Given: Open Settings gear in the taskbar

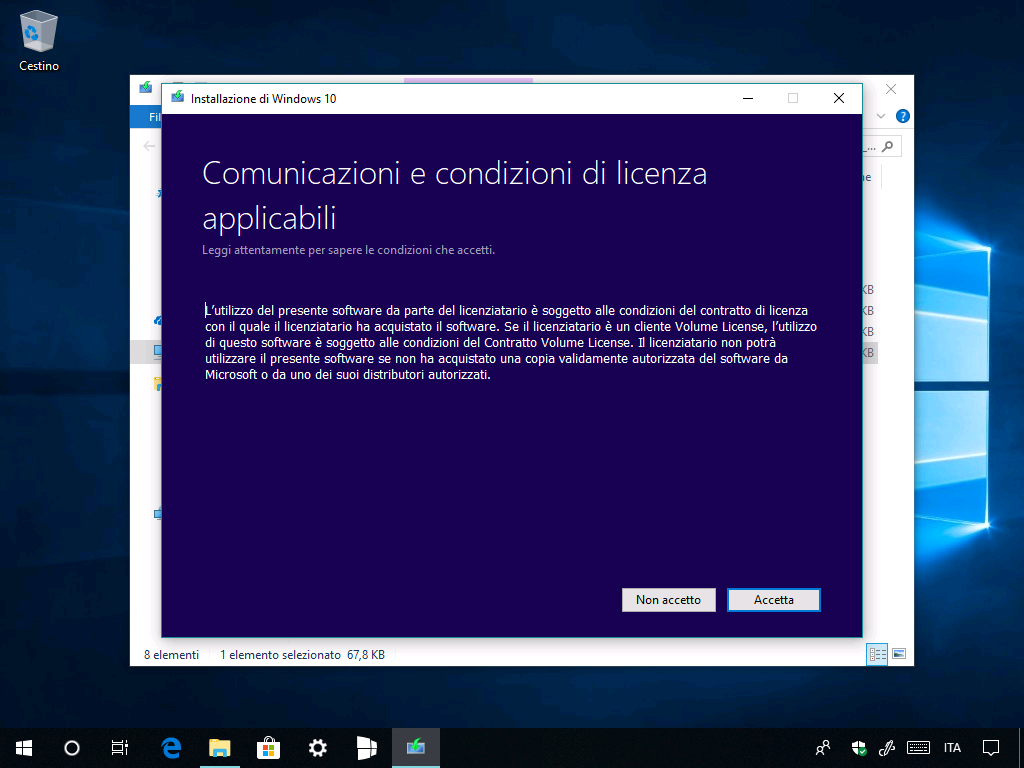Looking at the screenshot, I should (317, 748).
